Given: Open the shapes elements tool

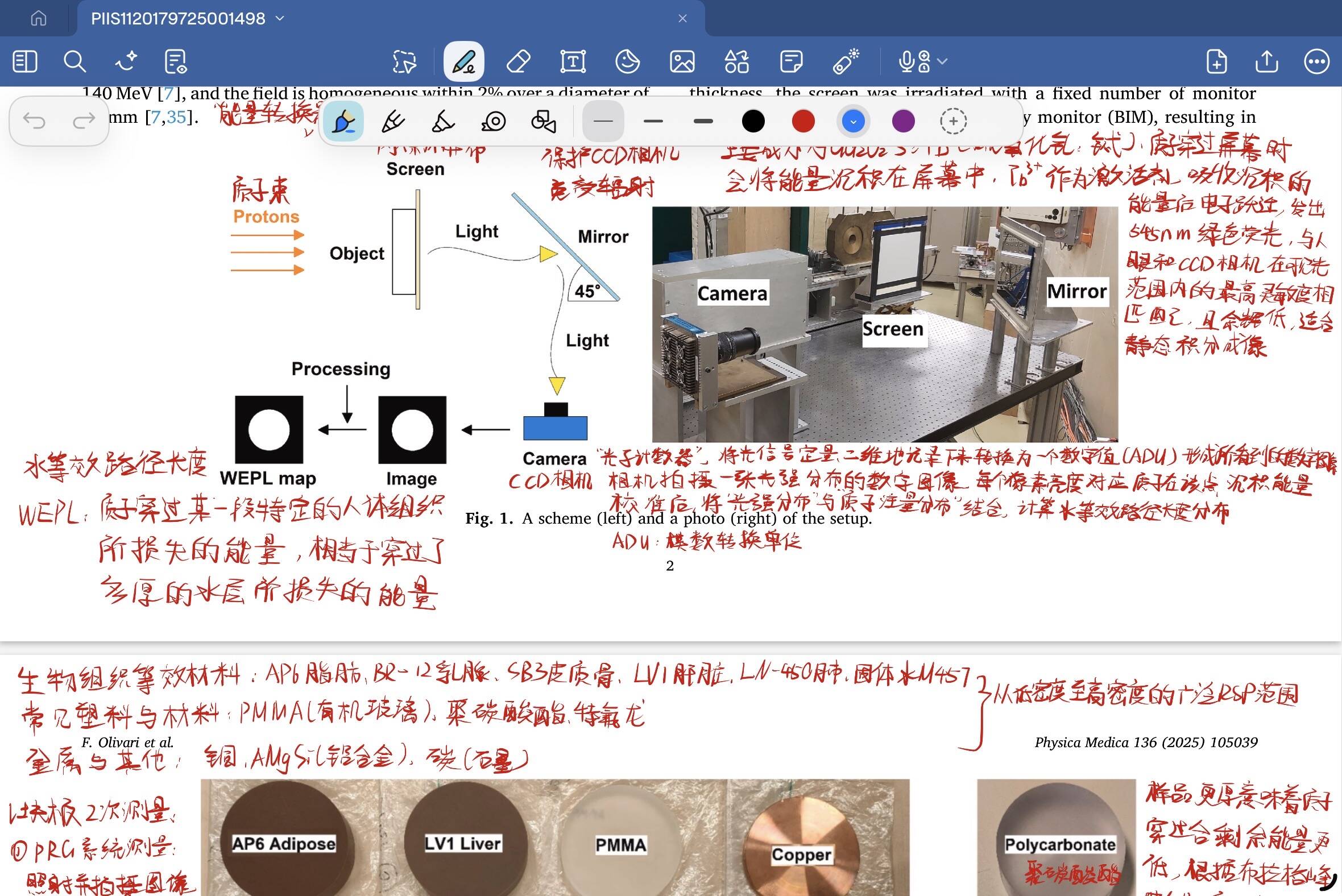Looking at the screenshot, I should pyautogui.click(x=736, y=62).
